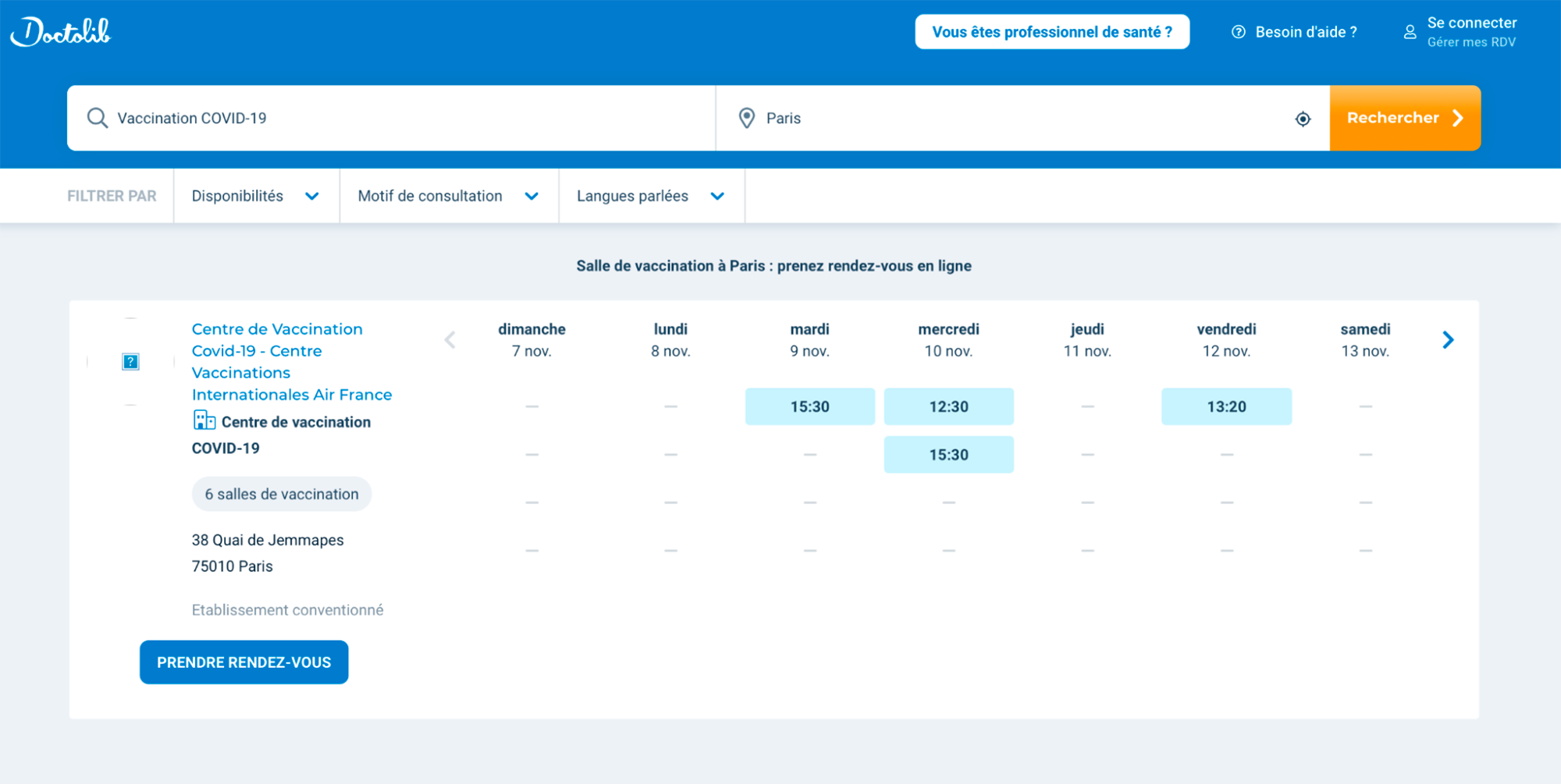Select the vendredi 13:20 slot
Viewport: 1561px width, 784px height.
click(x=1226, y=406)
